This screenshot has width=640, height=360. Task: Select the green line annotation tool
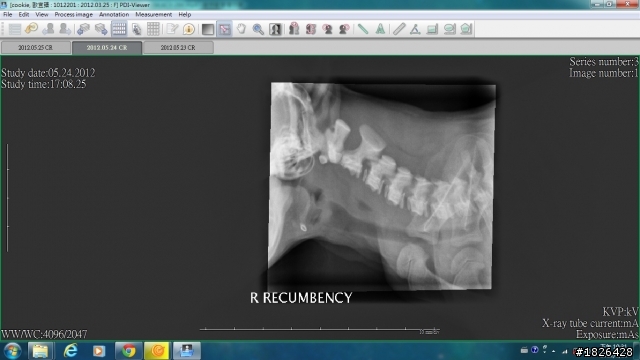tap(363, 29)
